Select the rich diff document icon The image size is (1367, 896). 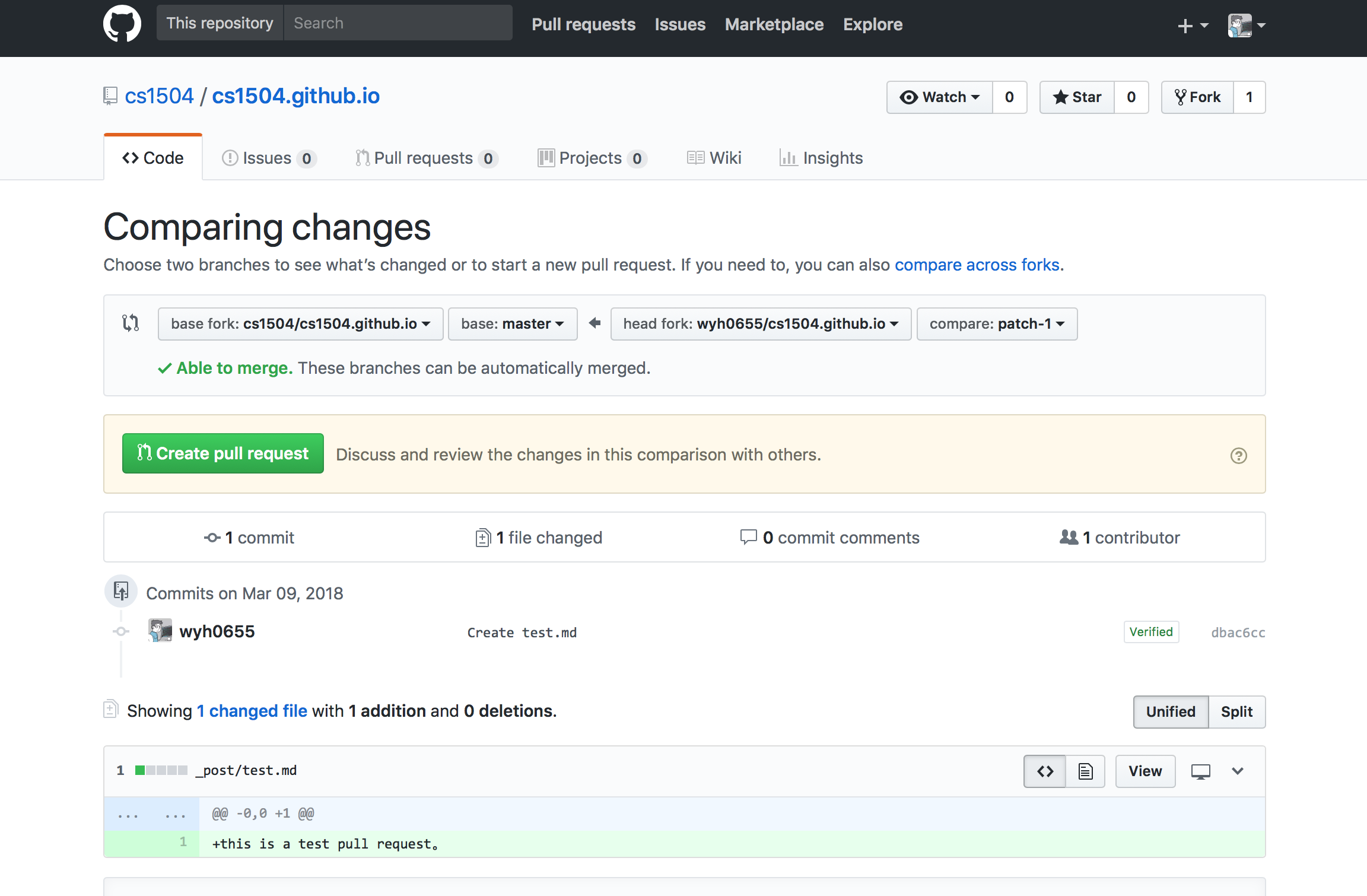coord(1085,771)
